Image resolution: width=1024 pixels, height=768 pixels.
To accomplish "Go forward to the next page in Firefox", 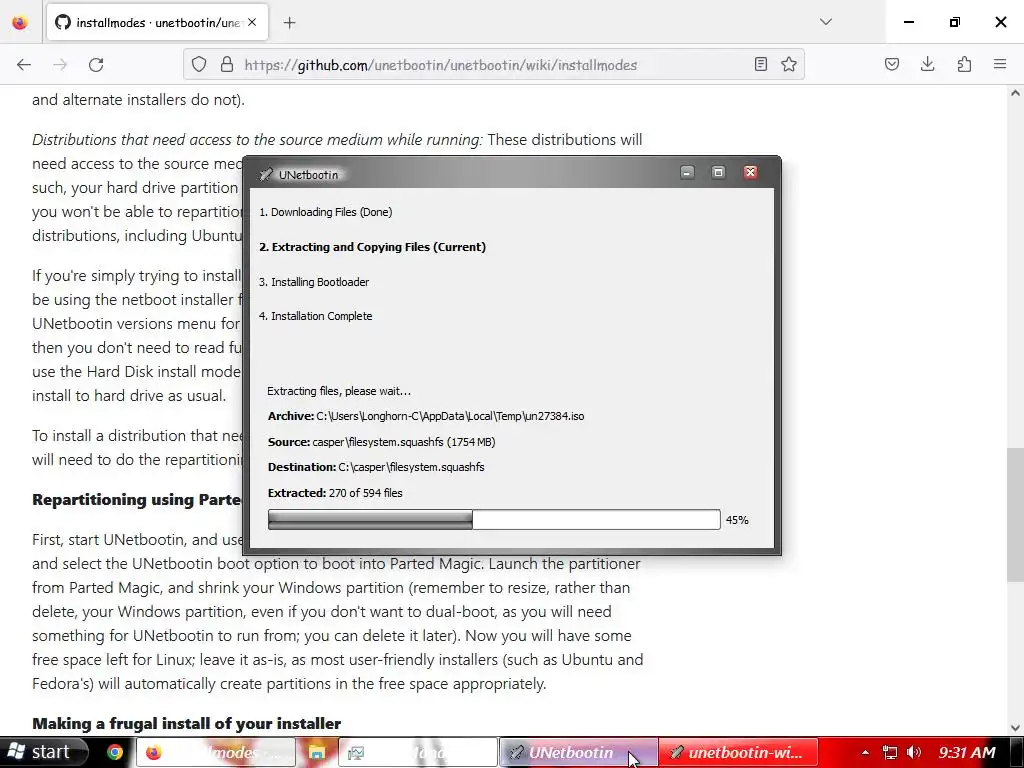I will [x=60, y=65].
